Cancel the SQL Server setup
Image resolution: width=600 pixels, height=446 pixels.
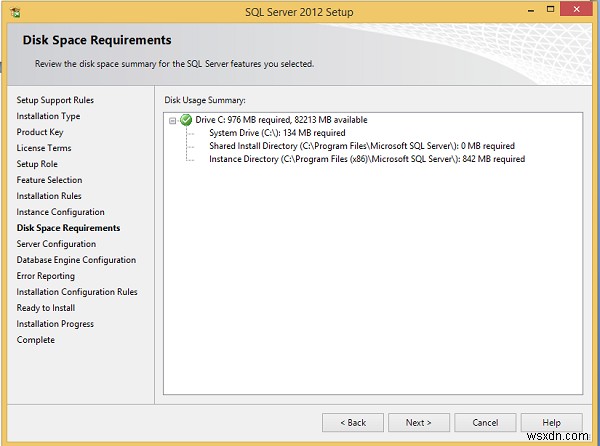(x=485, y=423)
